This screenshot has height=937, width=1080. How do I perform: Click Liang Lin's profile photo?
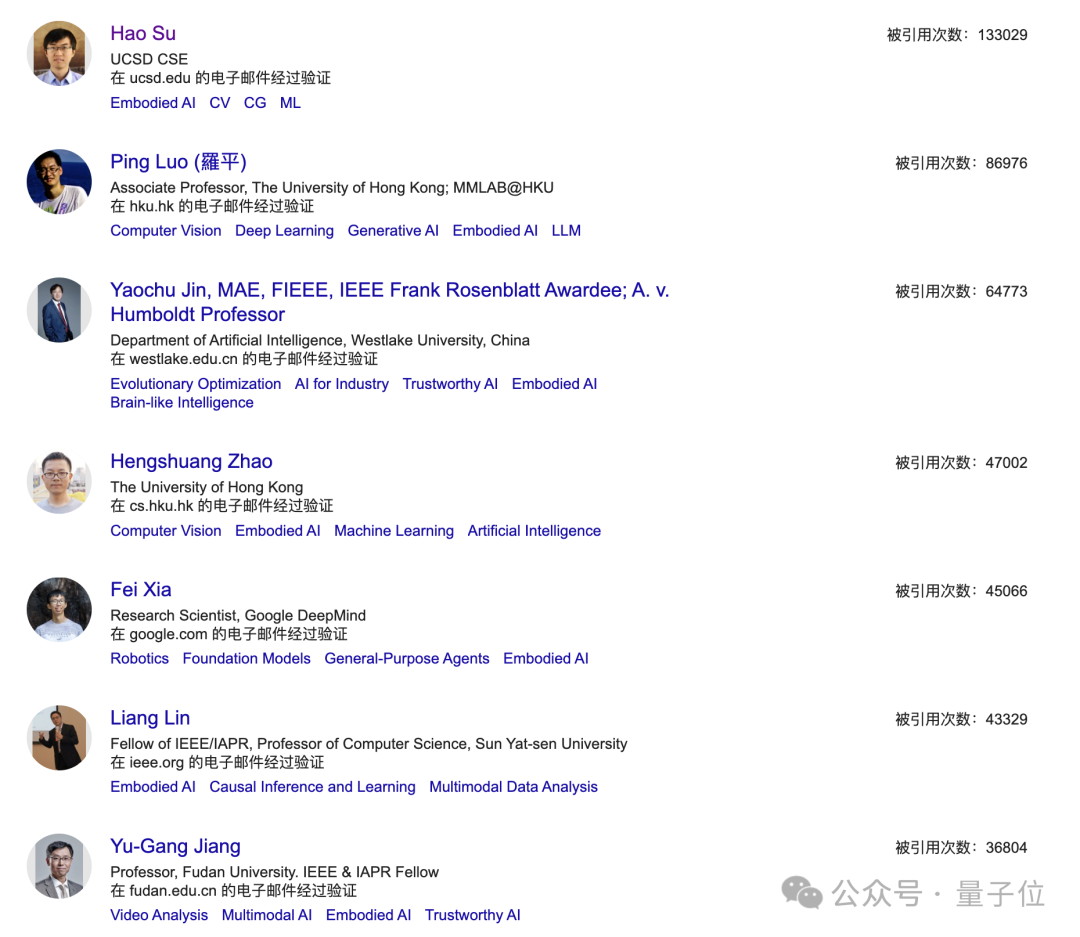[x=59, y=738]
